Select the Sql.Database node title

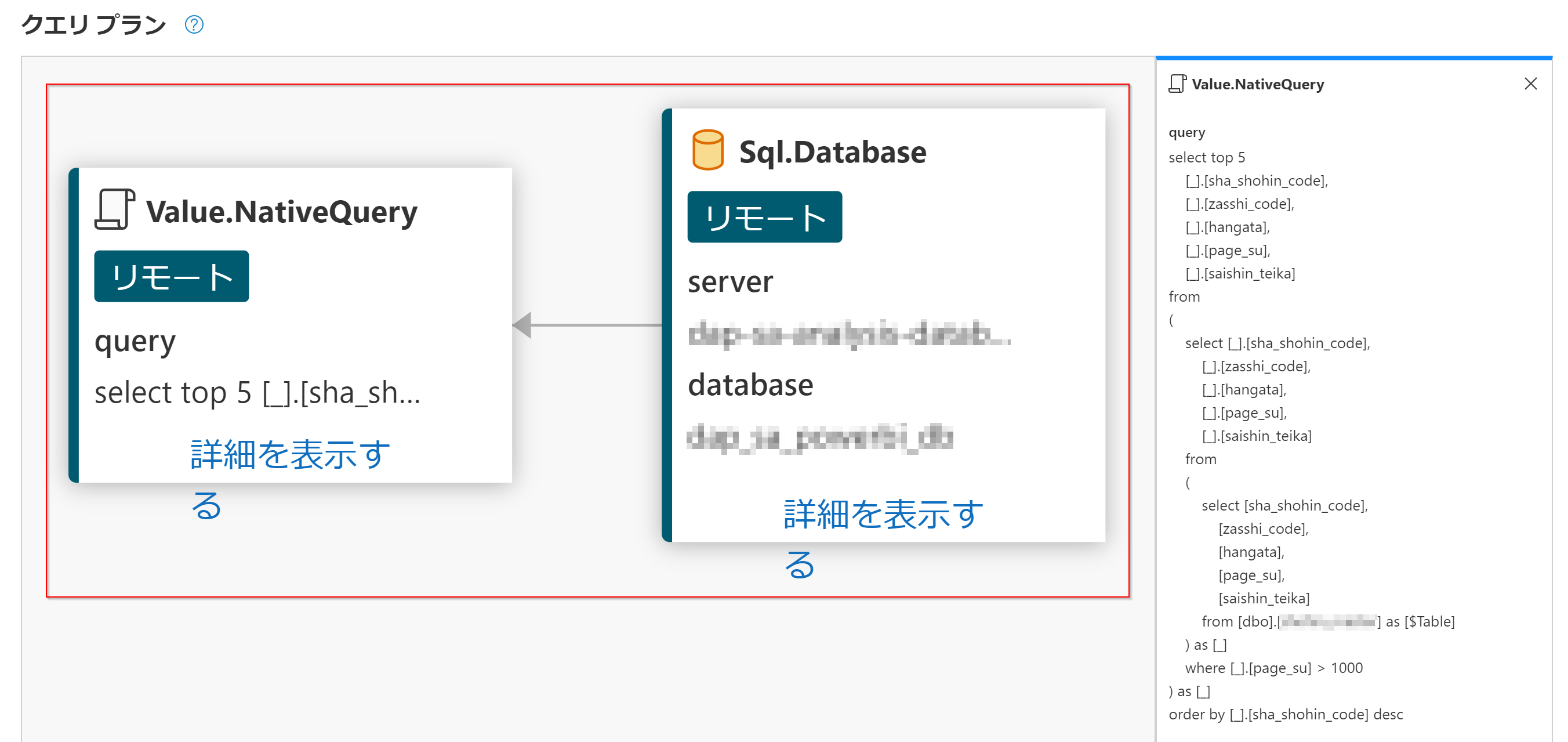click(832, 153)
